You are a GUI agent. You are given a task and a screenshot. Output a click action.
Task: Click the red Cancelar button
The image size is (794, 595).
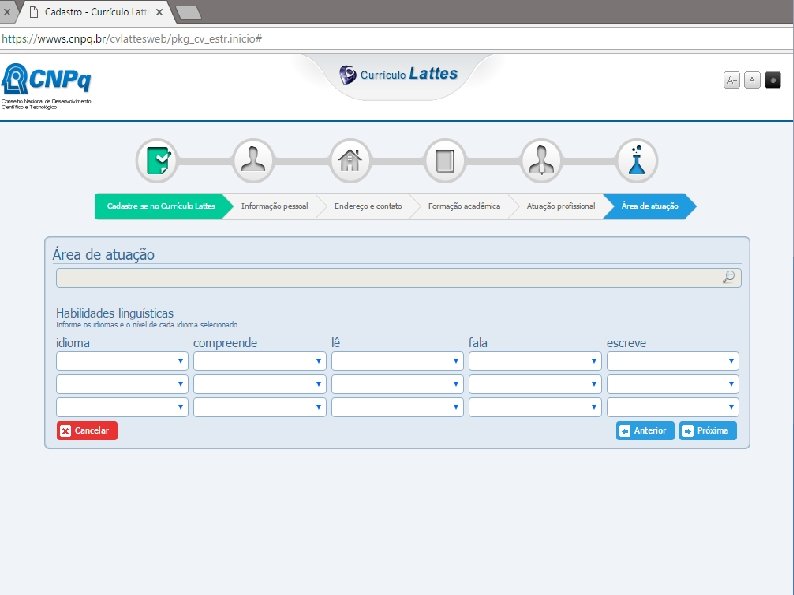coord(87,430)
